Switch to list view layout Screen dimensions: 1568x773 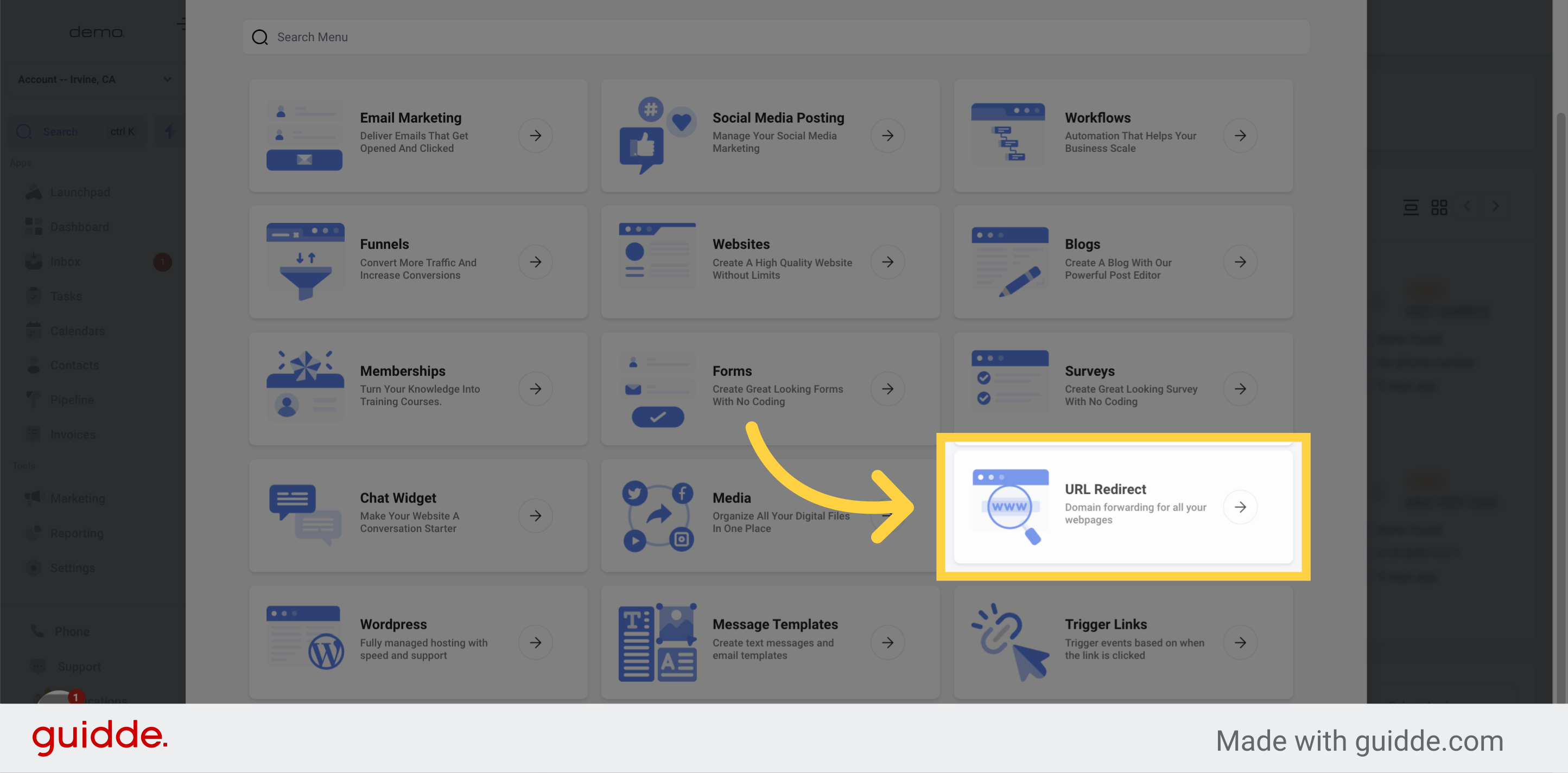click(x=1411, y=207)
